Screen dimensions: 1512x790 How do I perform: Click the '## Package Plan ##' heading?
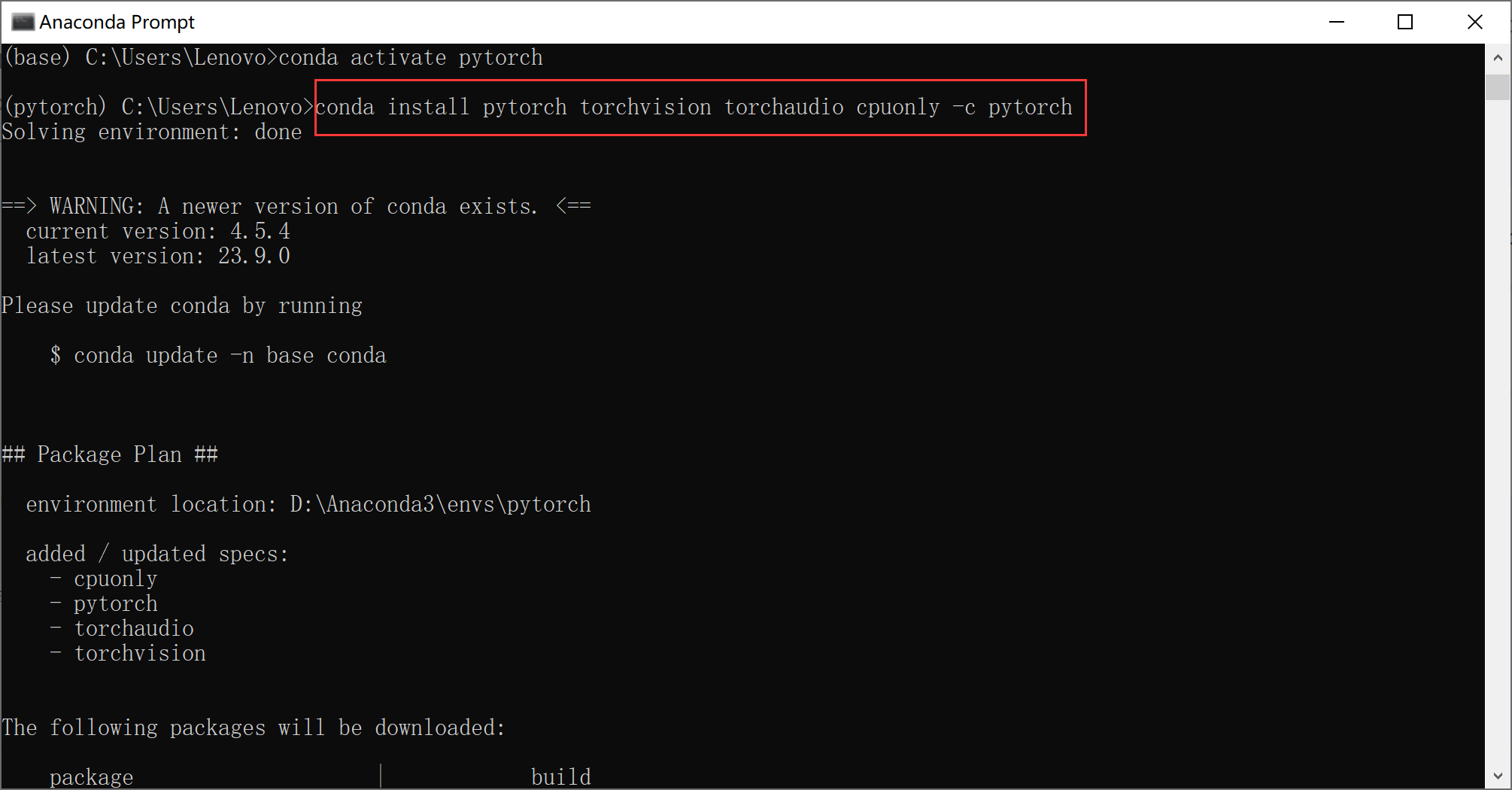tap(110, 454)
